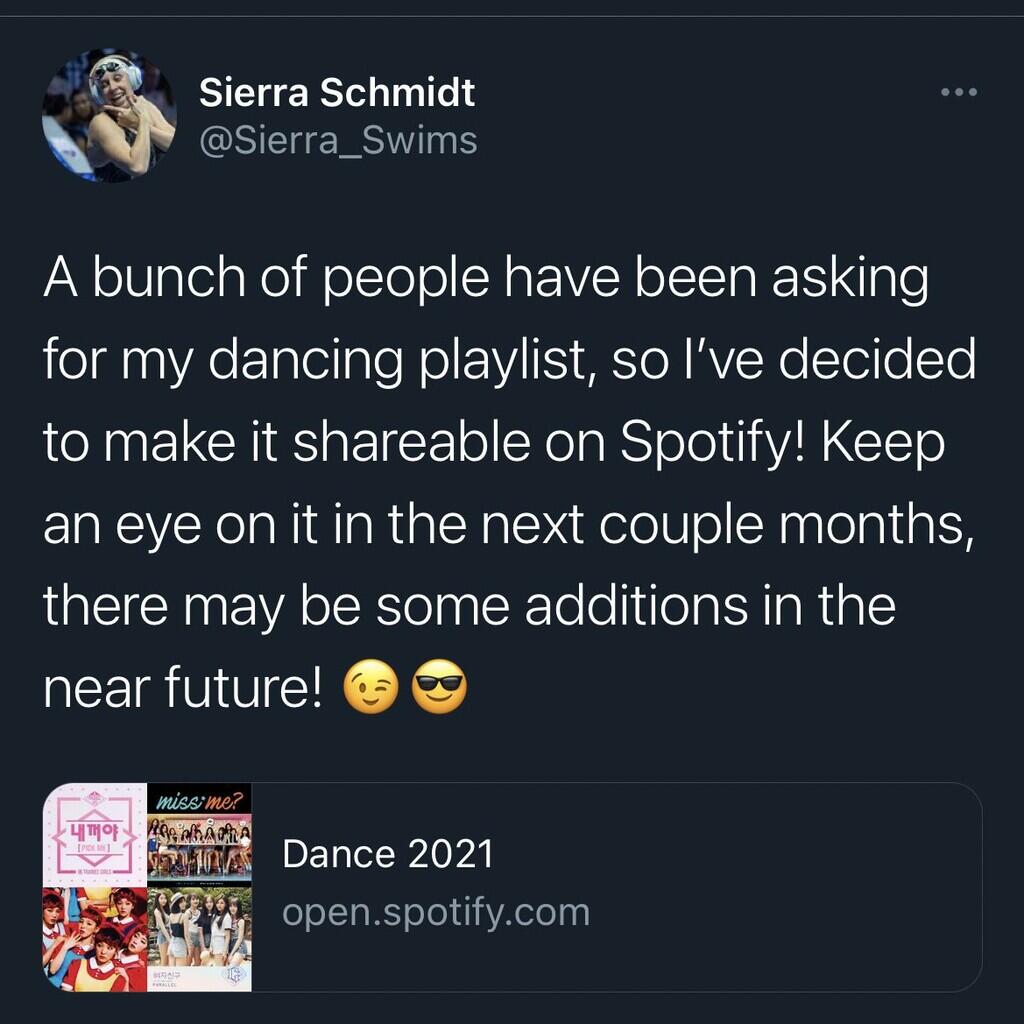
Task: Open Sierra Schmidt's profile avatar photo
Action: point(109,115)
